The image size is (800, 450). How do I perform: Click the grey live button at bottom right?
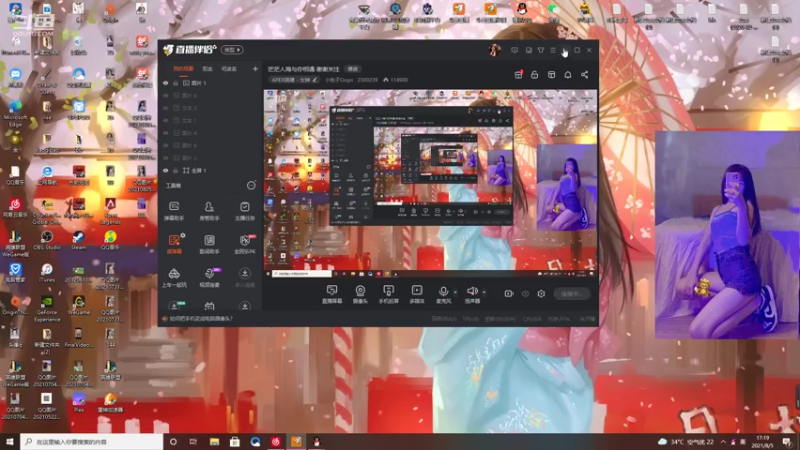pos(571,294)
